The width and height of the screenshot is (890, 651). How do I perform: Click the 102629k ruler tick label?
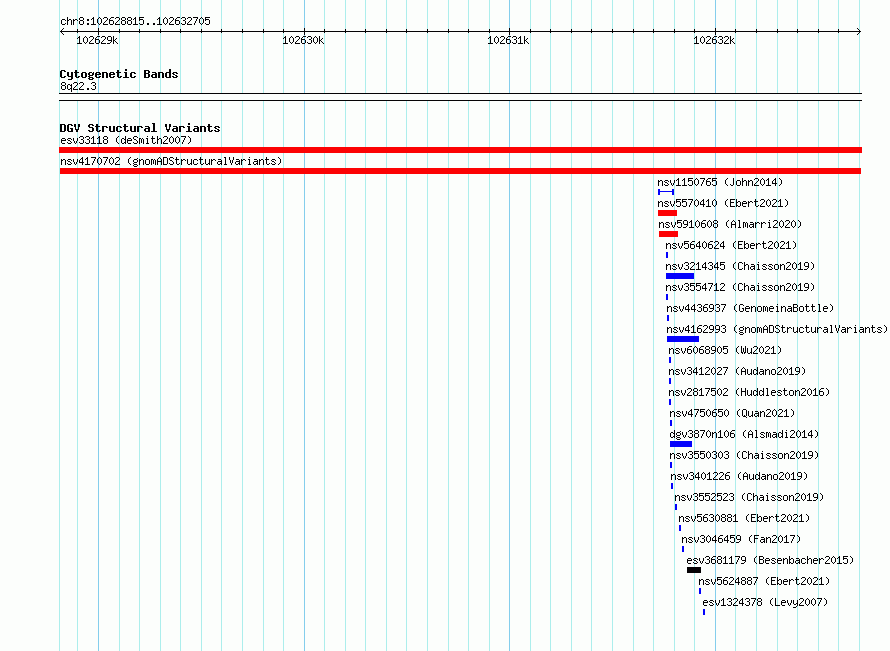pos(97,40)
